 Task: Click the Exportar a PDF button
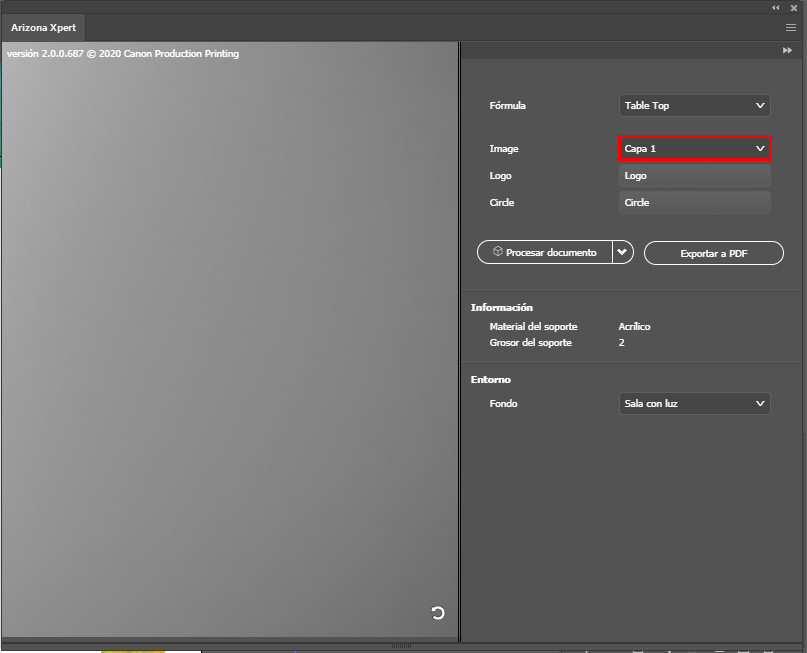click(713, 253)
